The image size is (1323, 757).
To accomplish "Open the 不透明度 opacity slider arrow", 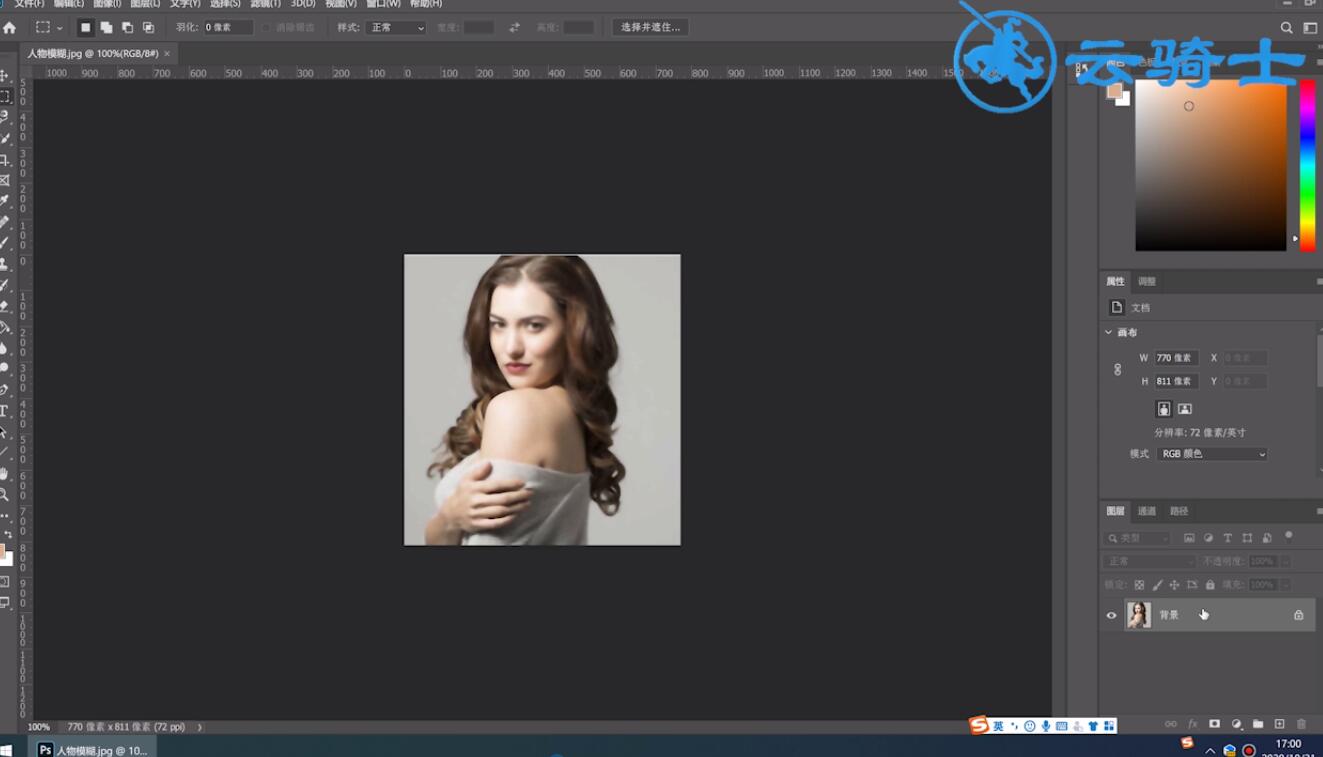I will pos(1285,561).
